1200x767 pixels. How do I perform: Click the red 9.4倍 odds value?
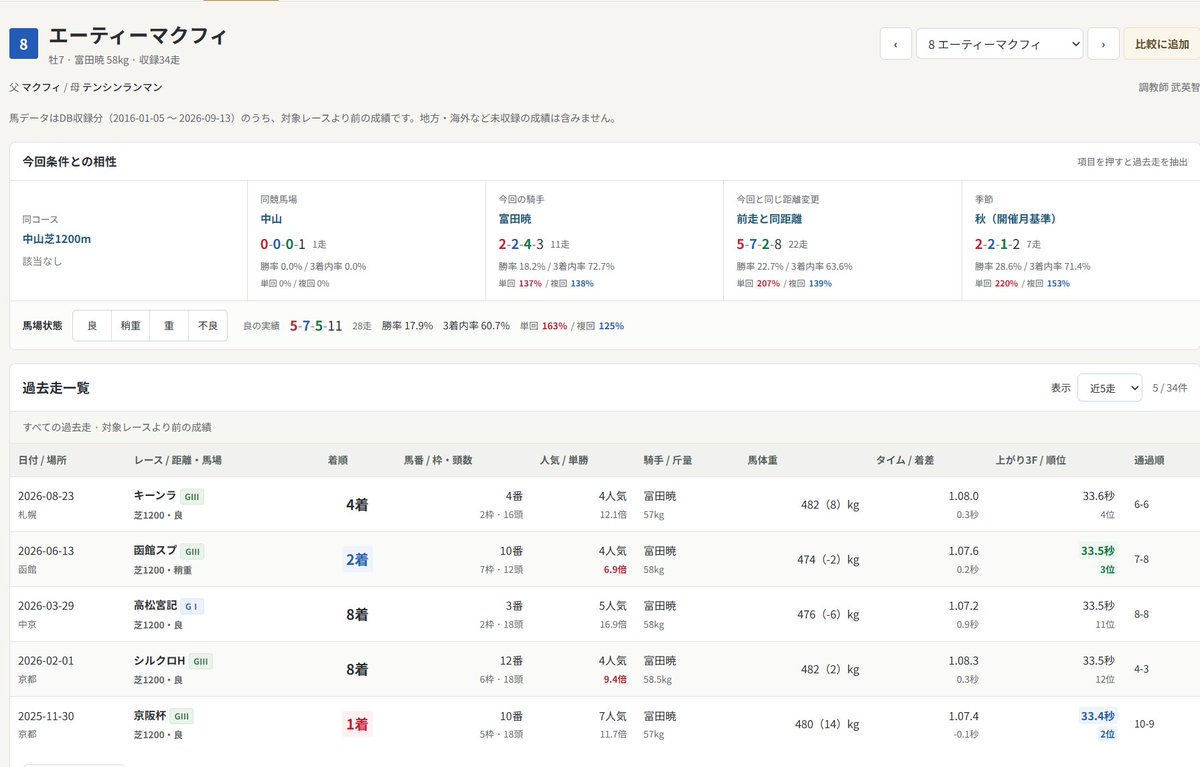614,679
